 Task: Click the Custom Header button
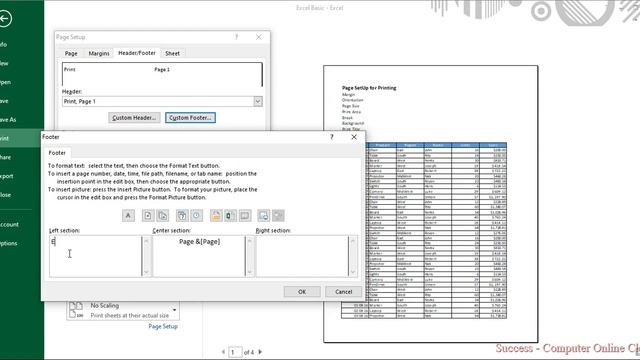[134, 118]
